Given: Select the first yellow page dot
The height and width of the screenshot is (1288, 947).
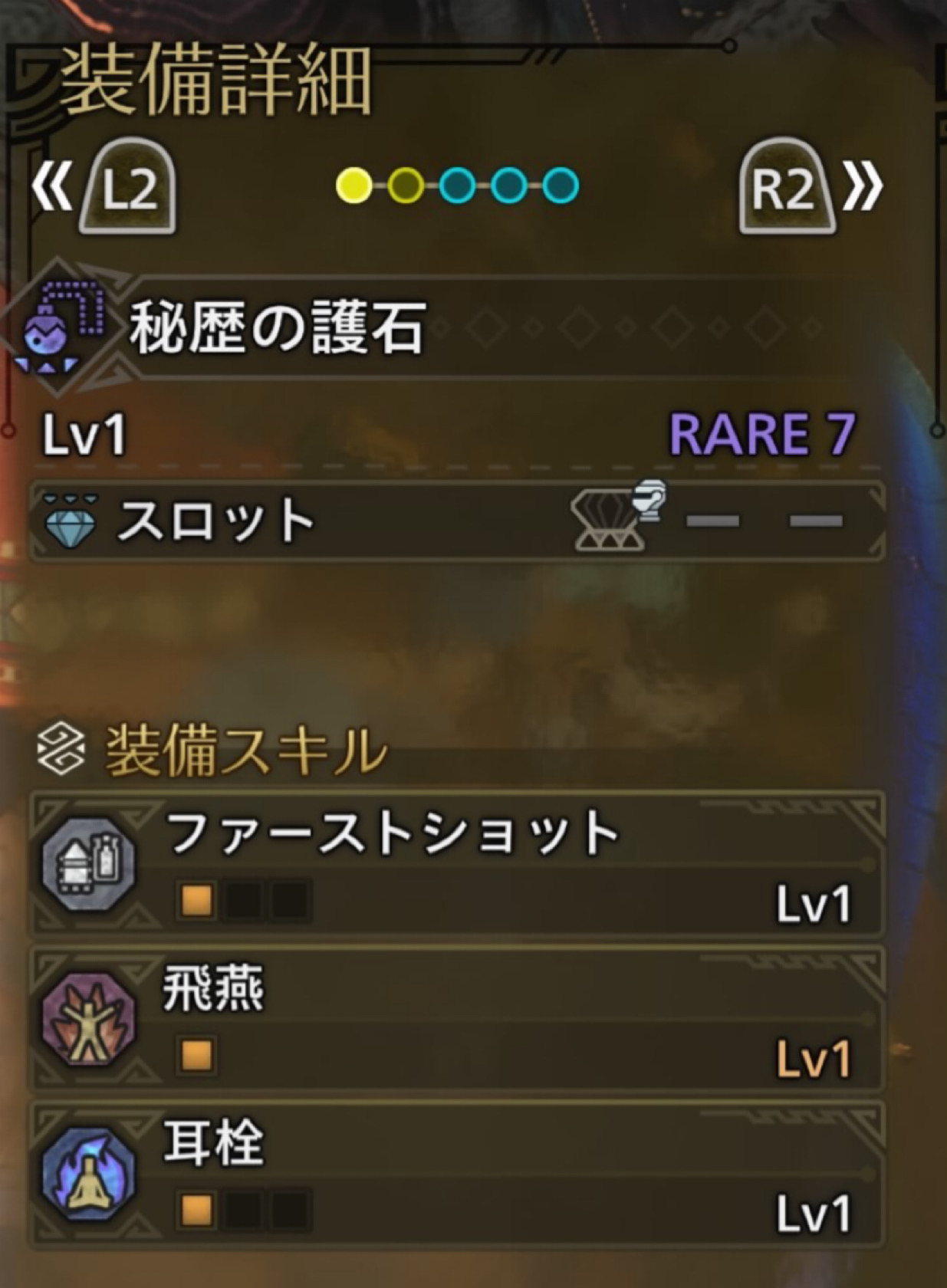Looking at the screenshot, I should coord(353,186).
